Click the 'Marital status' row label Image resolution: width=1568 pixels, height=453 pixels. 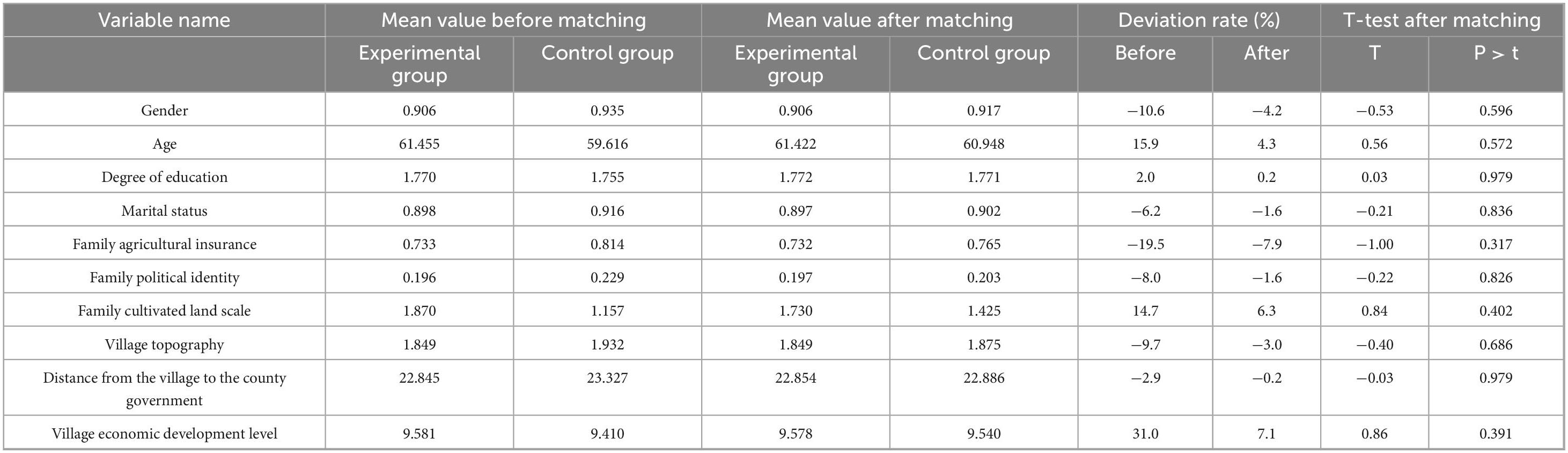(x=164, y=211)
